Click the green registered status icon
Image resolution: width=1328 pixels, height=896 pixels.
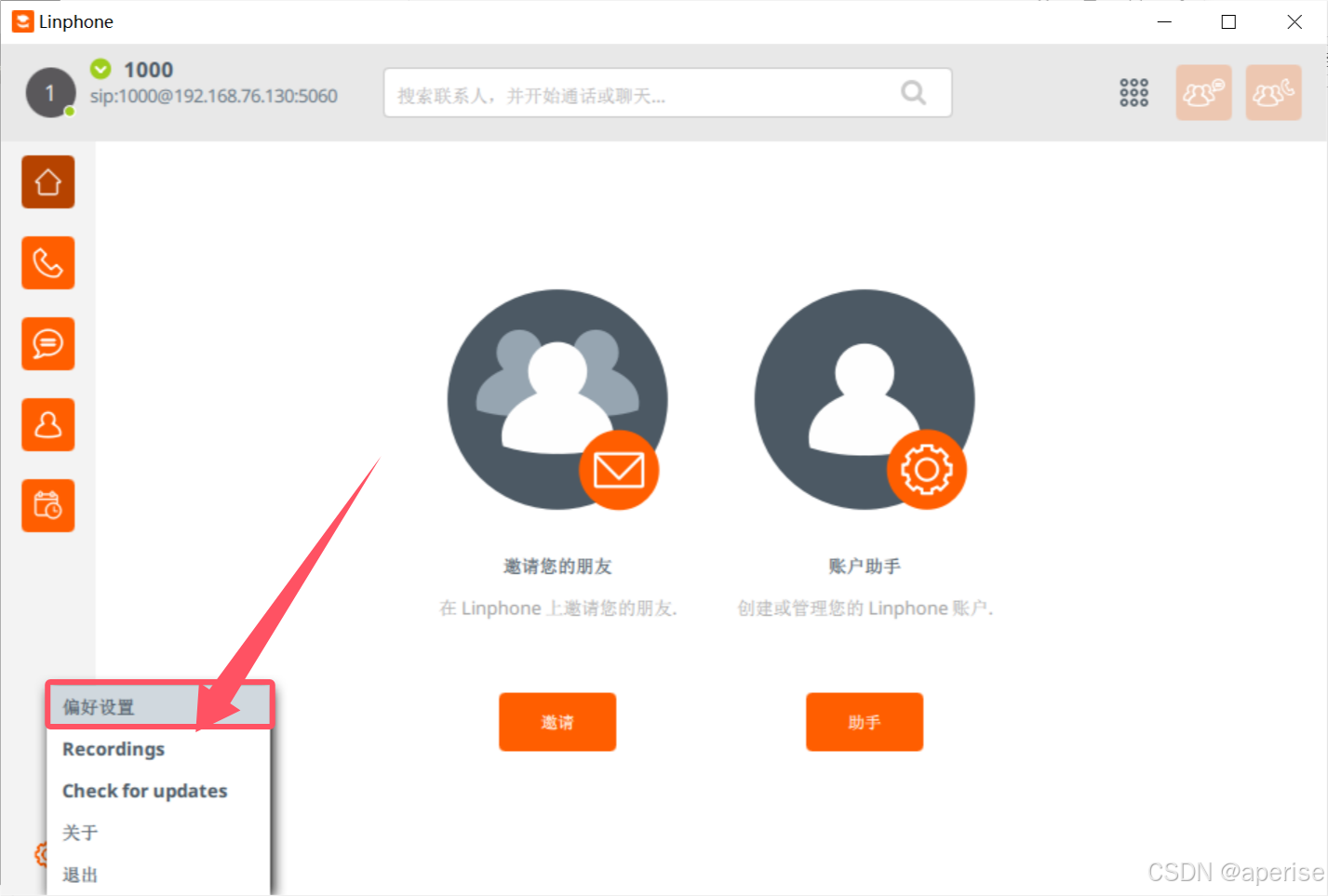(x=101, y=69)
